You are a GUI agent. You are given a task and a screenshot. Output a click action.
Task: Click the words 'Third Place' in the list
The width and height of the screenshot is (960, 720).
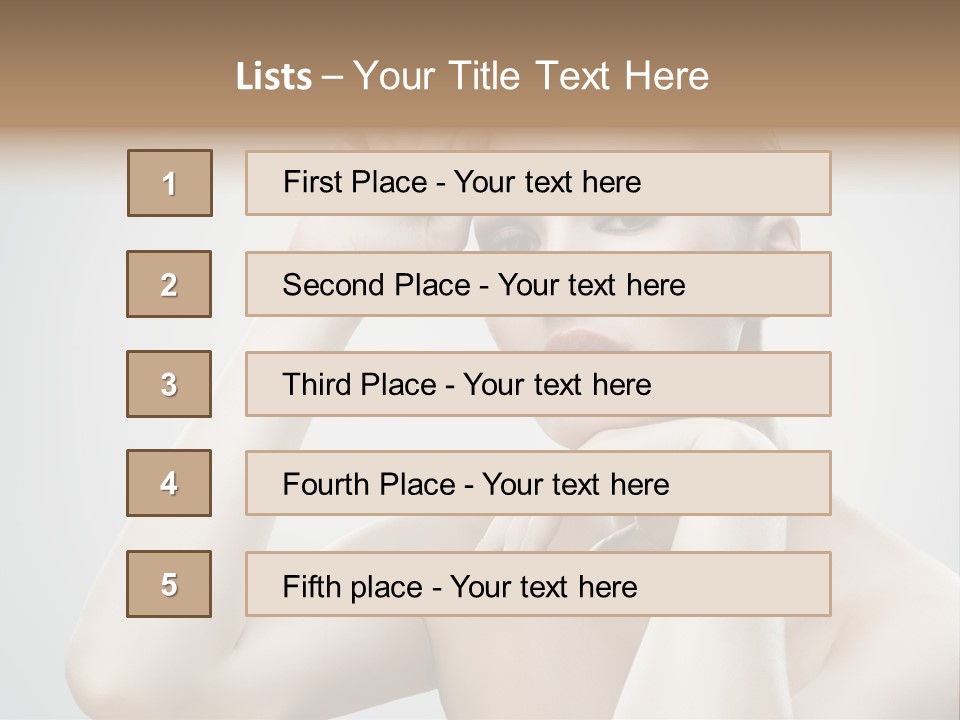coord(359,384)
